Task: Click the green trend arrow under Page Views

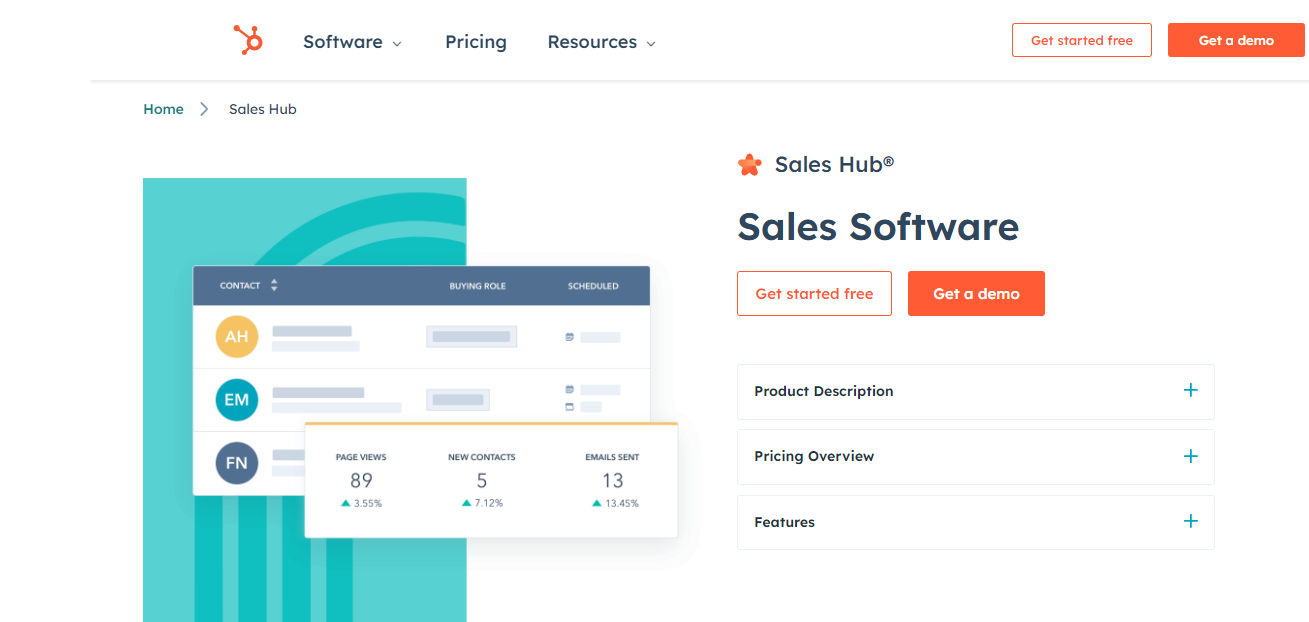Action: pyautogui.click(x=347, y=503)
